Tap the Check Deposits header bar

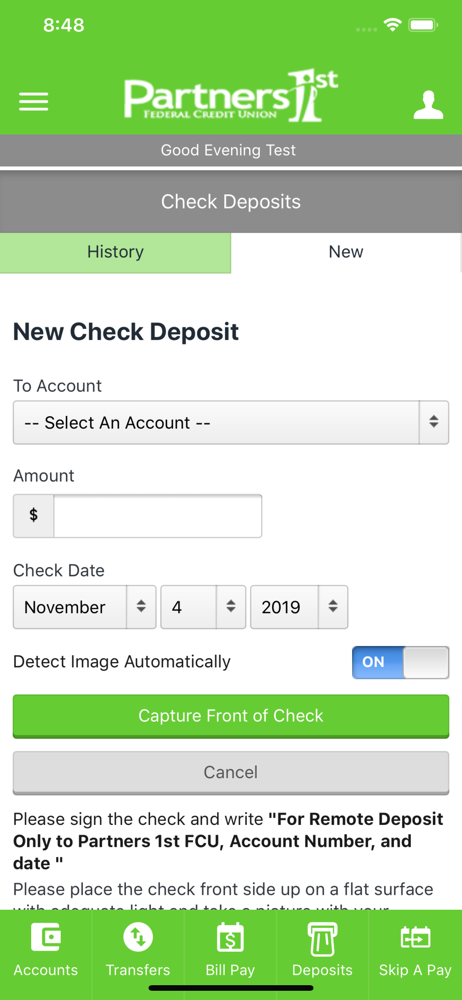[231, 202]
